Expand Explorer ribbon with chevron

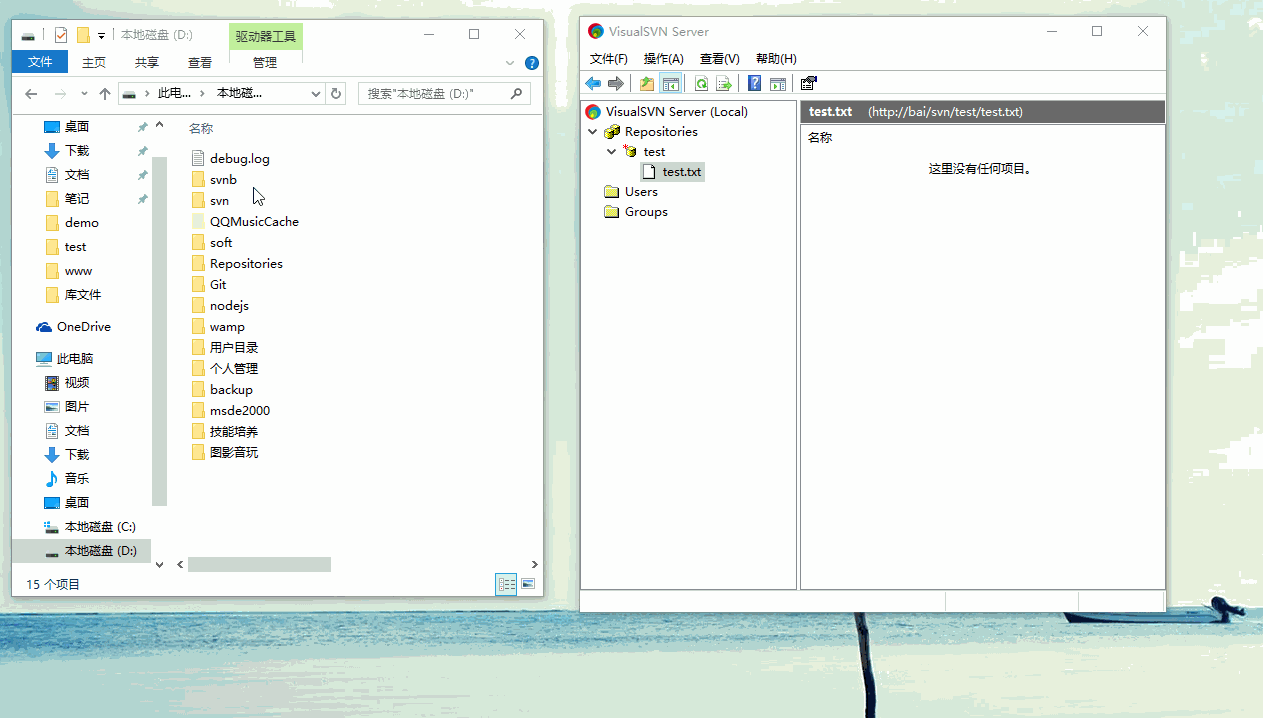tap(510, 63)
